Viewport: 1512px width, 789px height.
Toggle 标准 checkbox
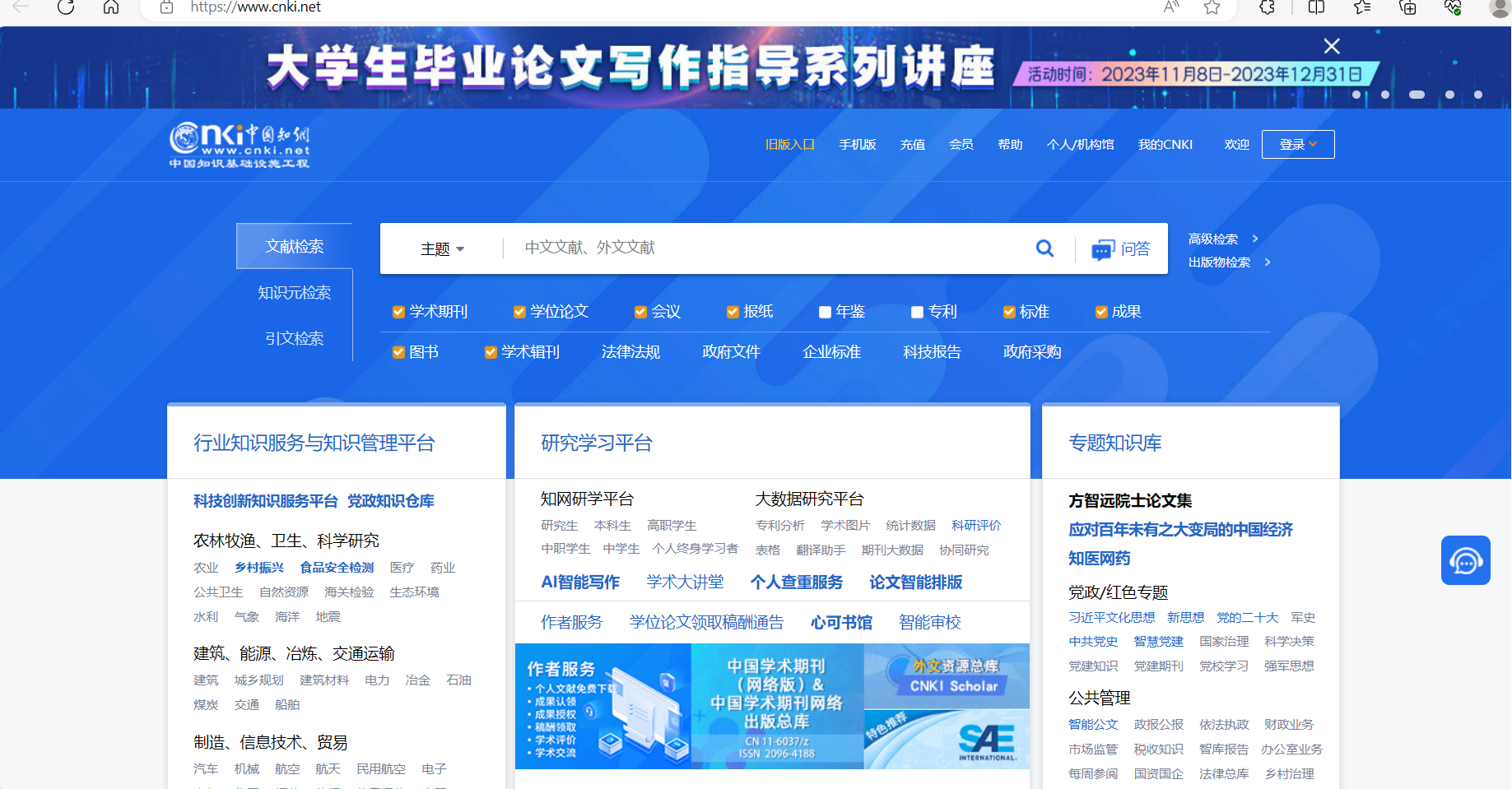click(1009, 312)
